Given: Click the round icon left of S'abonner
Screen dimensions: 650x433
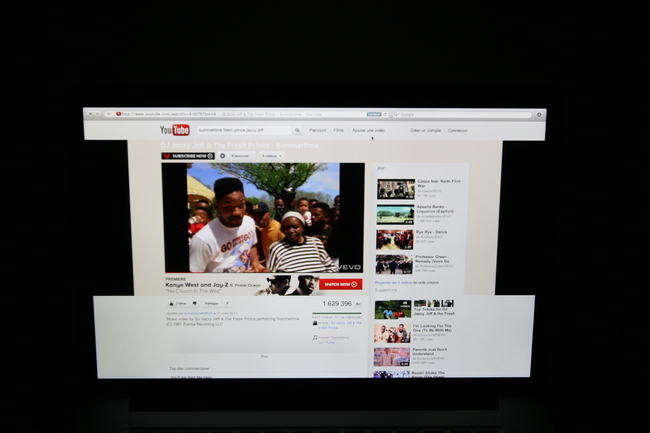Looking at the screenshot, I should tap(223, 156).
